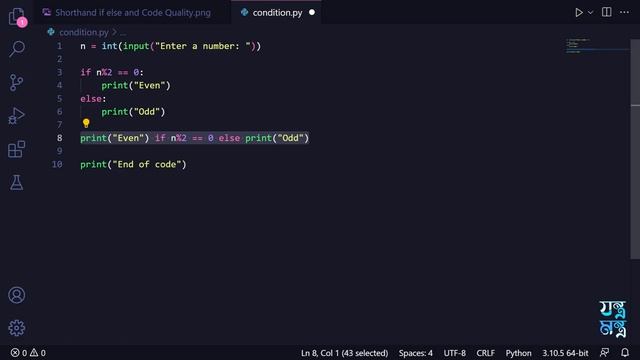
Task: Change end of line sequence CRLF
Action: pos(485,353)
